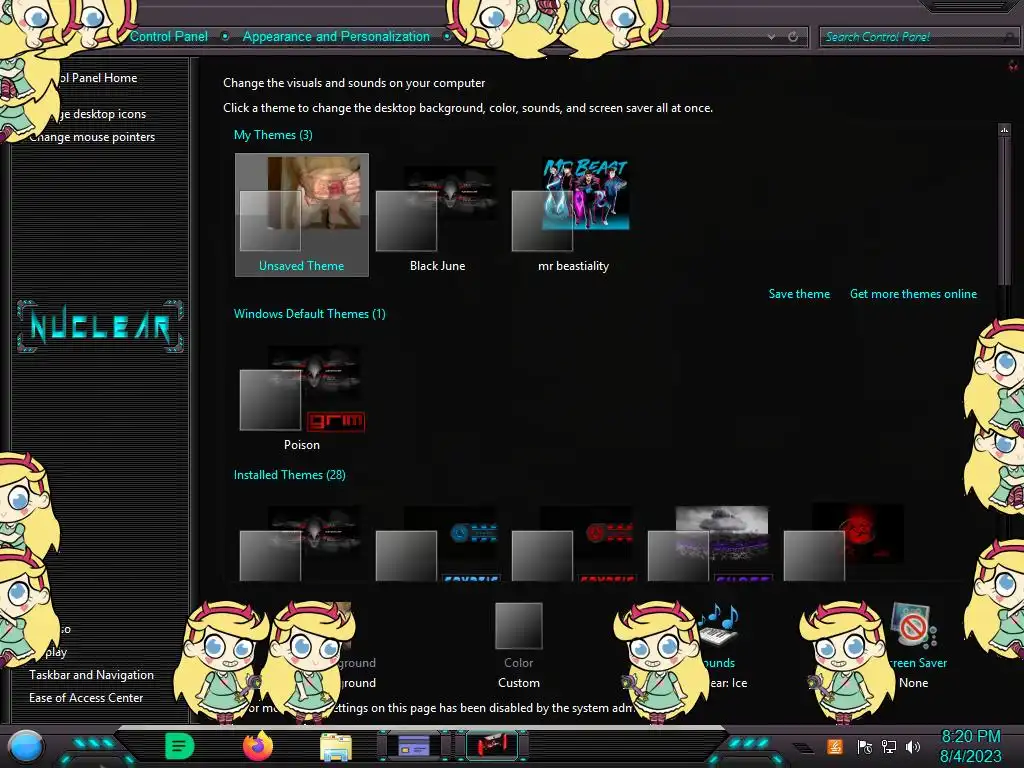The width and height of the screenshot is (1024, 768).
Task: Open the orange Java tray icon
Action: [x=835, y=746]
